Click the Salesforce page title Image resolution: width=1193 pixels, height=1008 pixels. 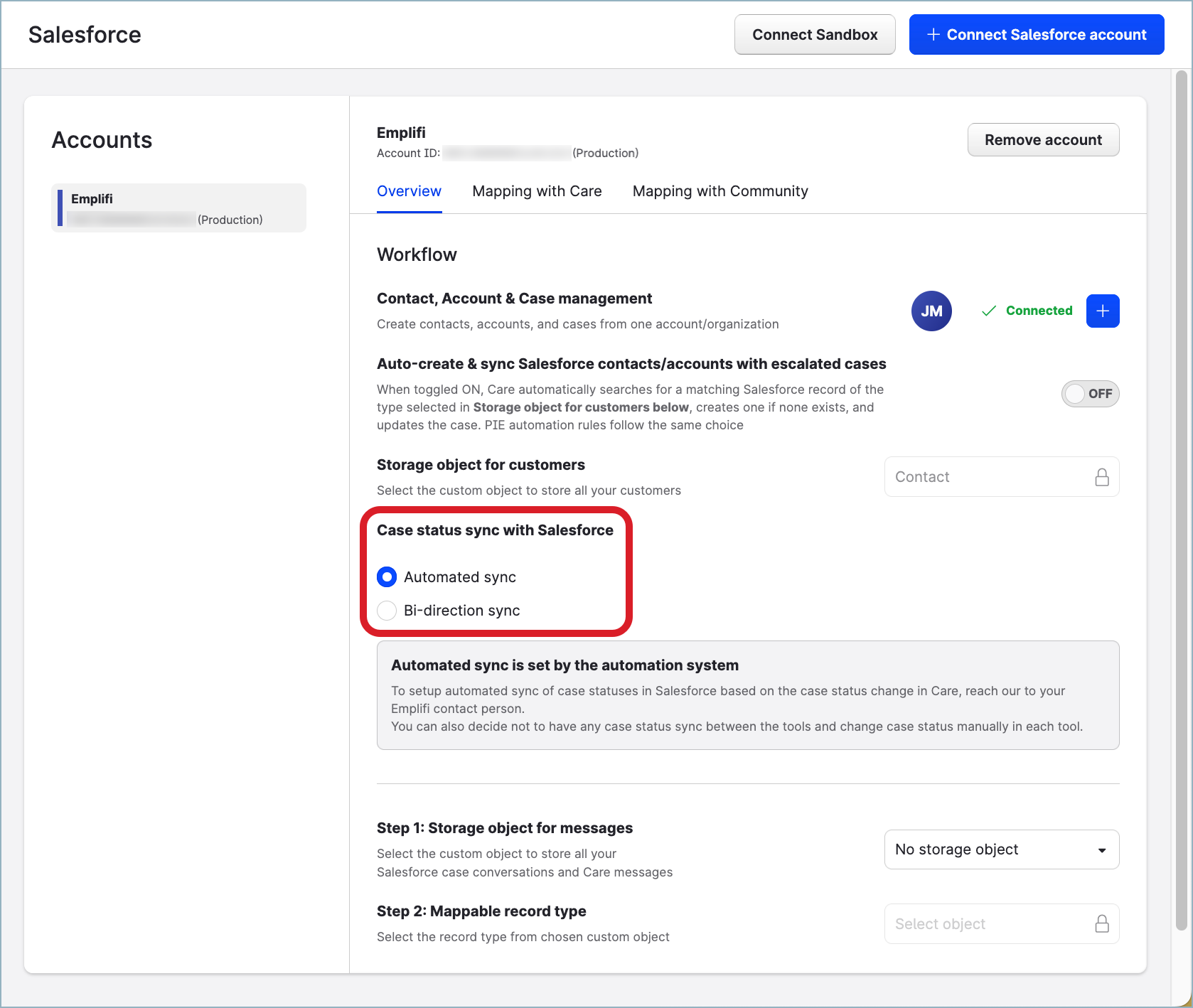[x=85, y=34]
